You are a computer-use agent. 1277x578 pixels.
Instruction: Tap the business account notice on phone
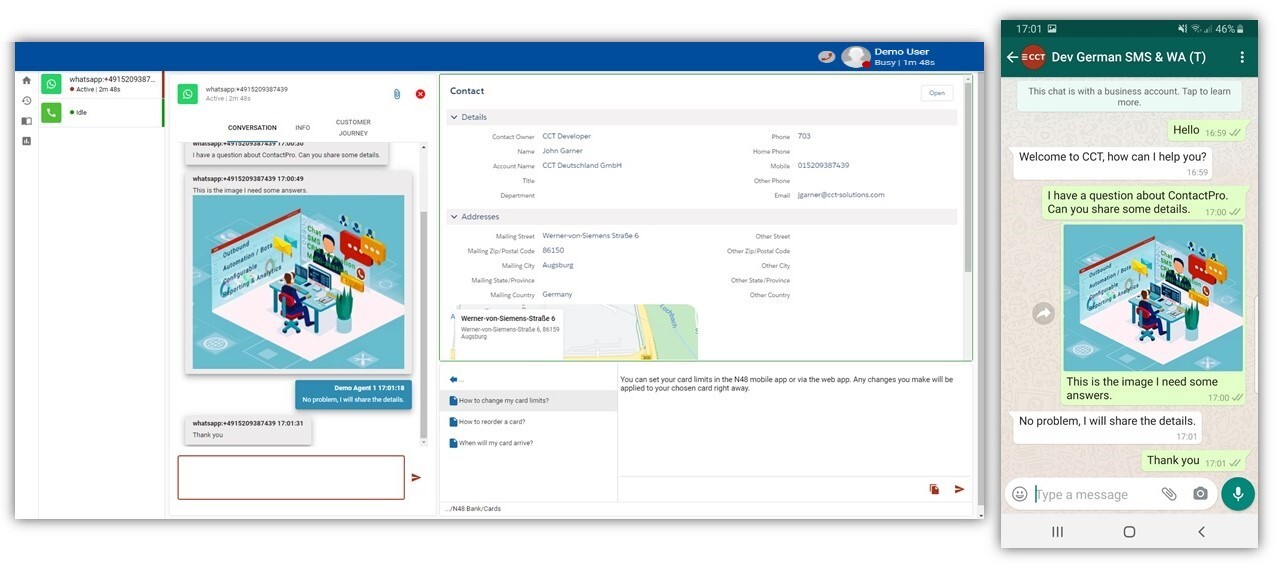1129,97
